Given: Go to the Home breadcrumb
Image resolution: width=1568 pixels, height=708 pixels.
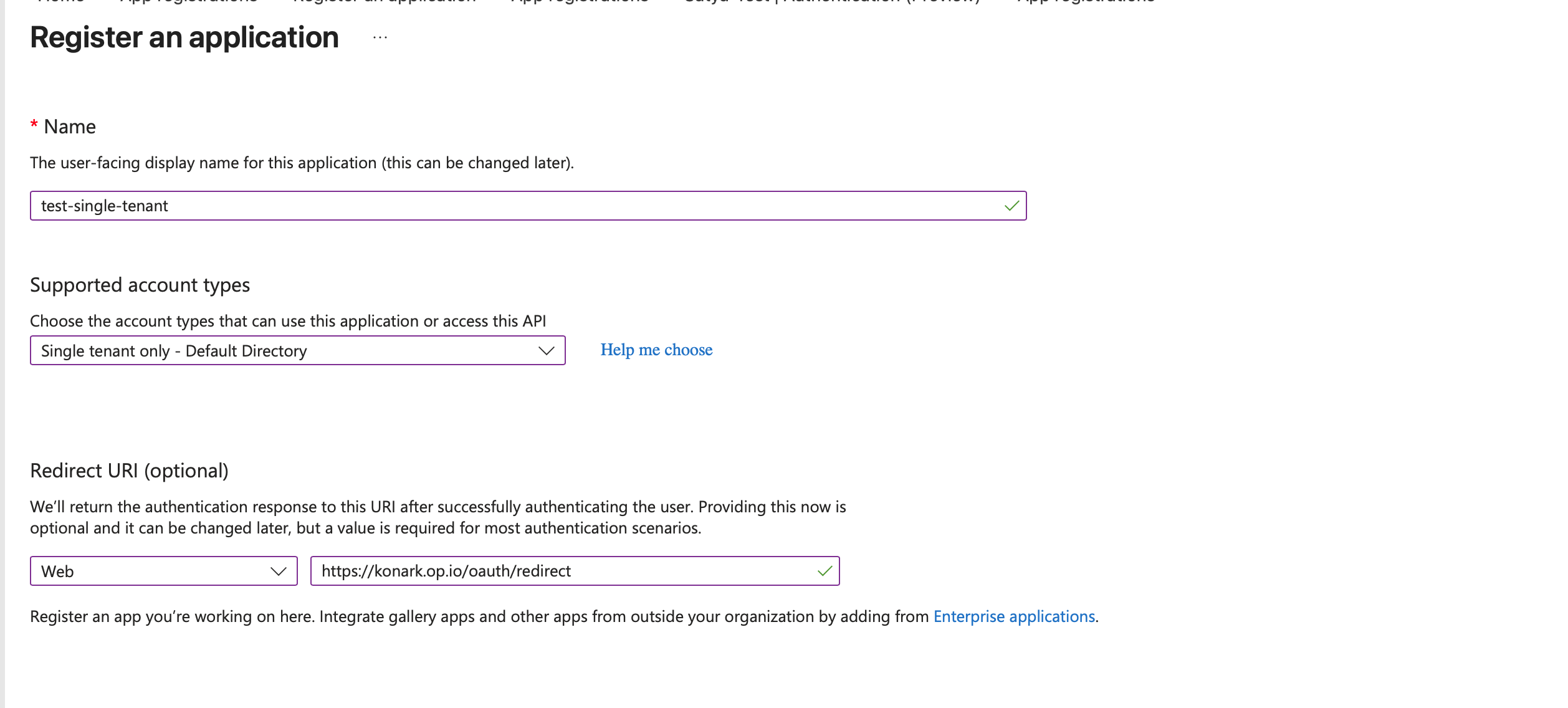Looking at the screenshot, I should tap(61, 2).
